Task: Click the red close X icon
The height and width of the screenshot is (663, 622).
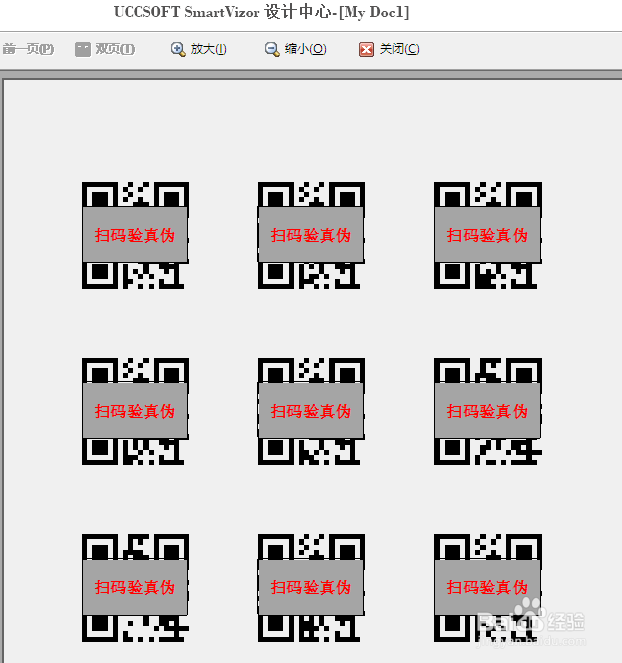Action: click(366, 49)
